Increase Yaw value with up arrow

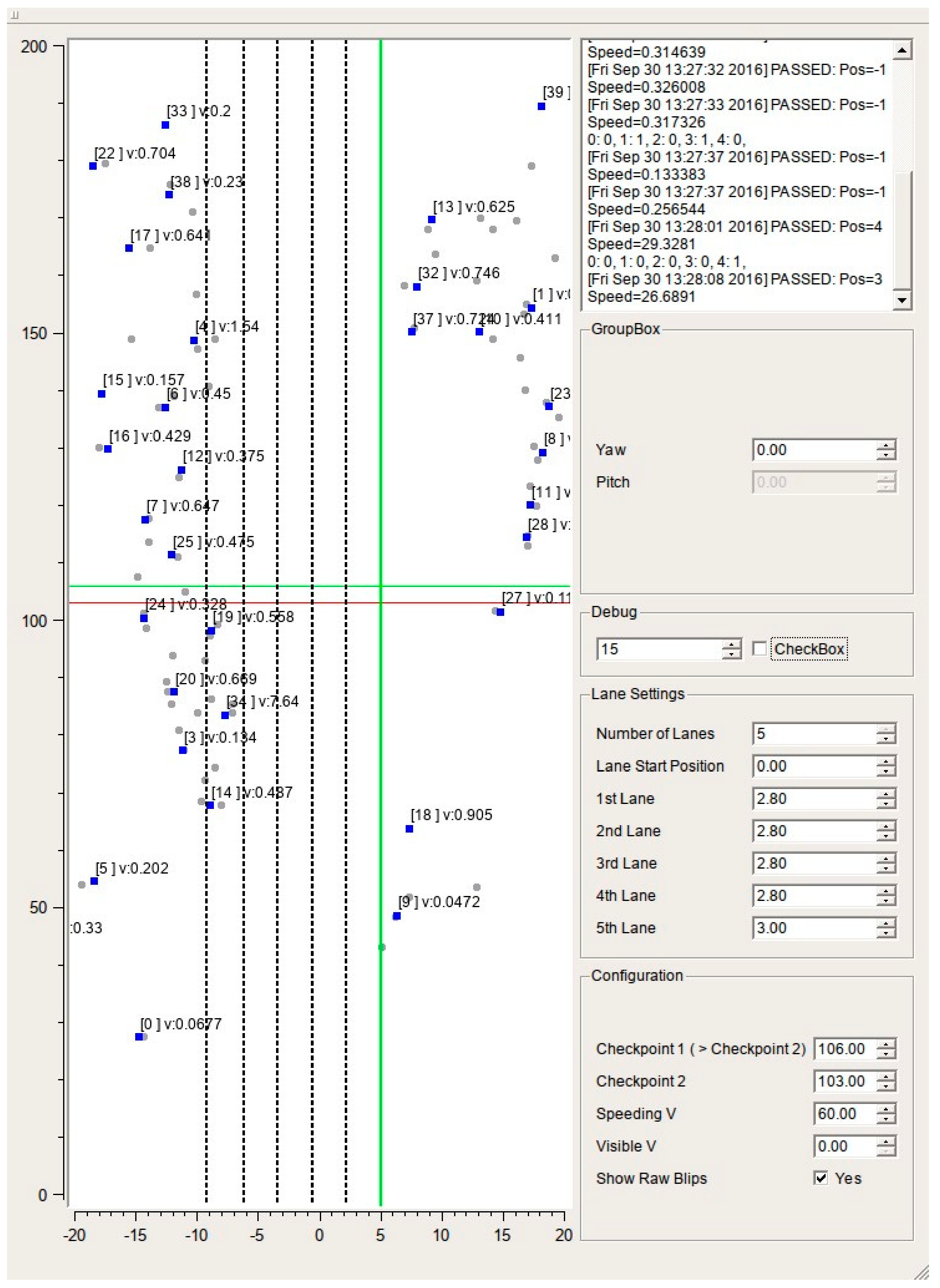click(886, 445)
